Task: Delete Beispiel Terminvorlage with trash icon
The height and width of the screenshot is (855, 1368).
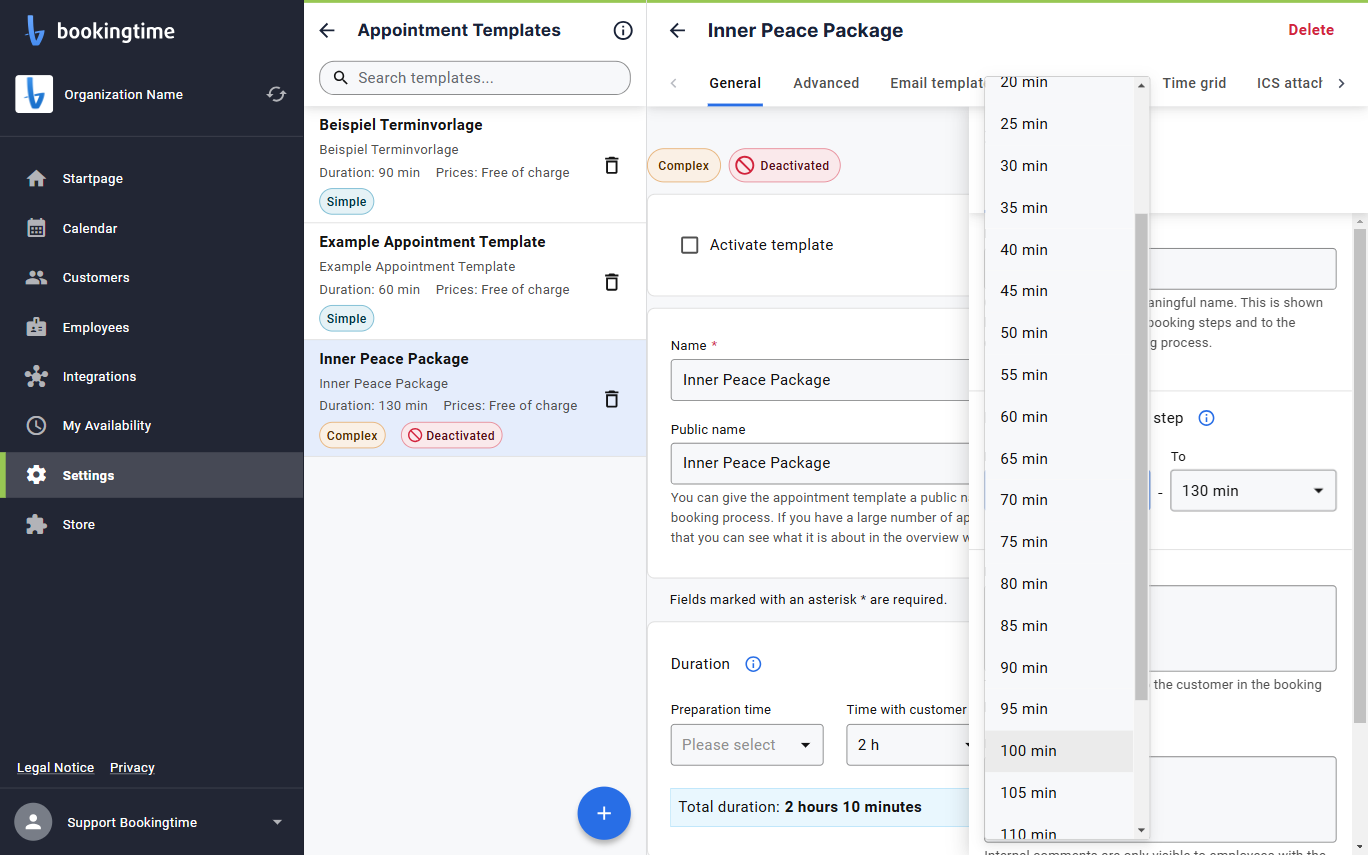Action: [612, 165]
